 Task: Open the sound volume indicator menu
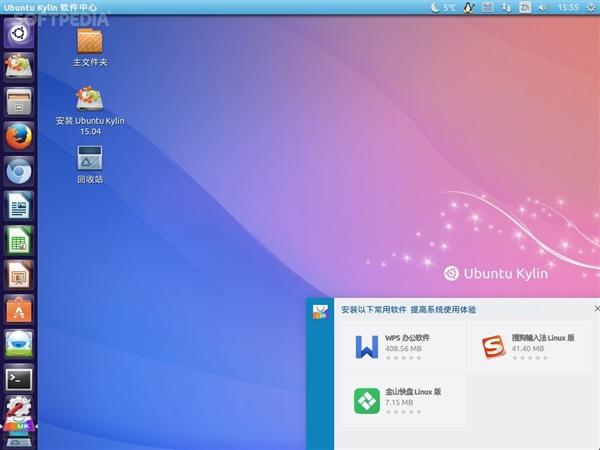(x=543, y=7)
